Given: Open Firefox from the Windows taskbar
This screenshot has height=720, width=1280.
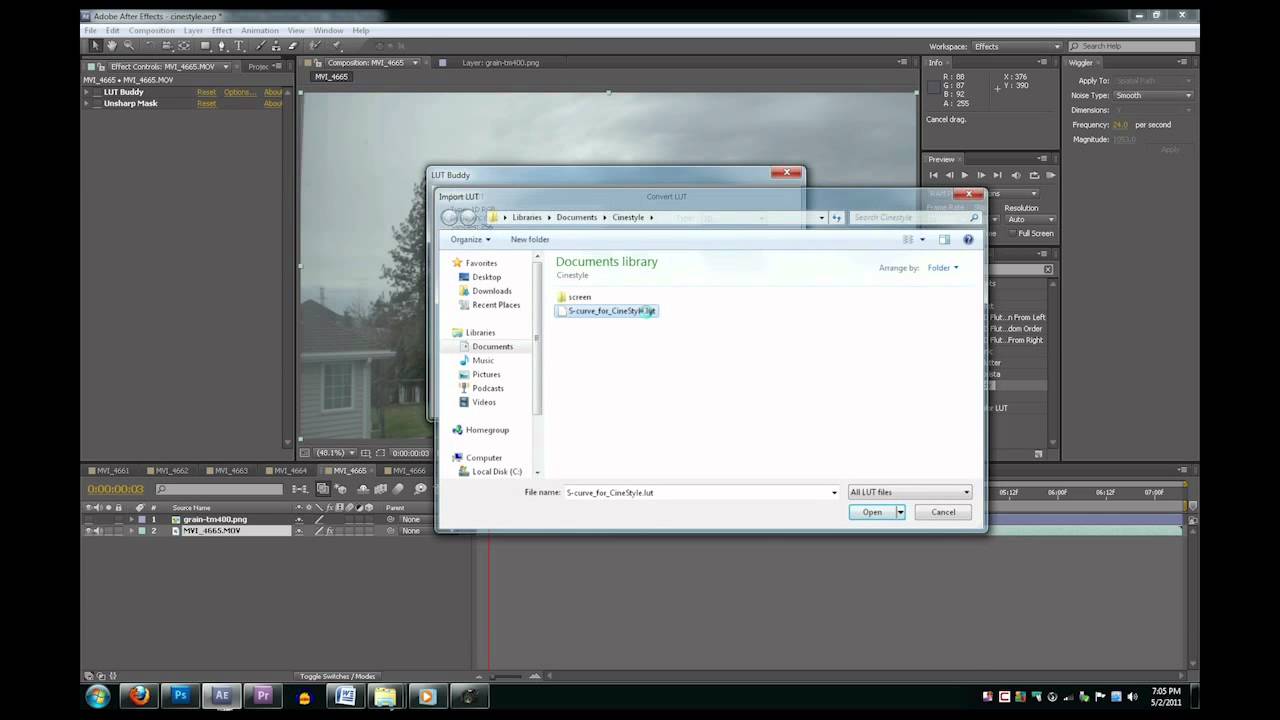Looking at the screenshot, I should point(139,696).
